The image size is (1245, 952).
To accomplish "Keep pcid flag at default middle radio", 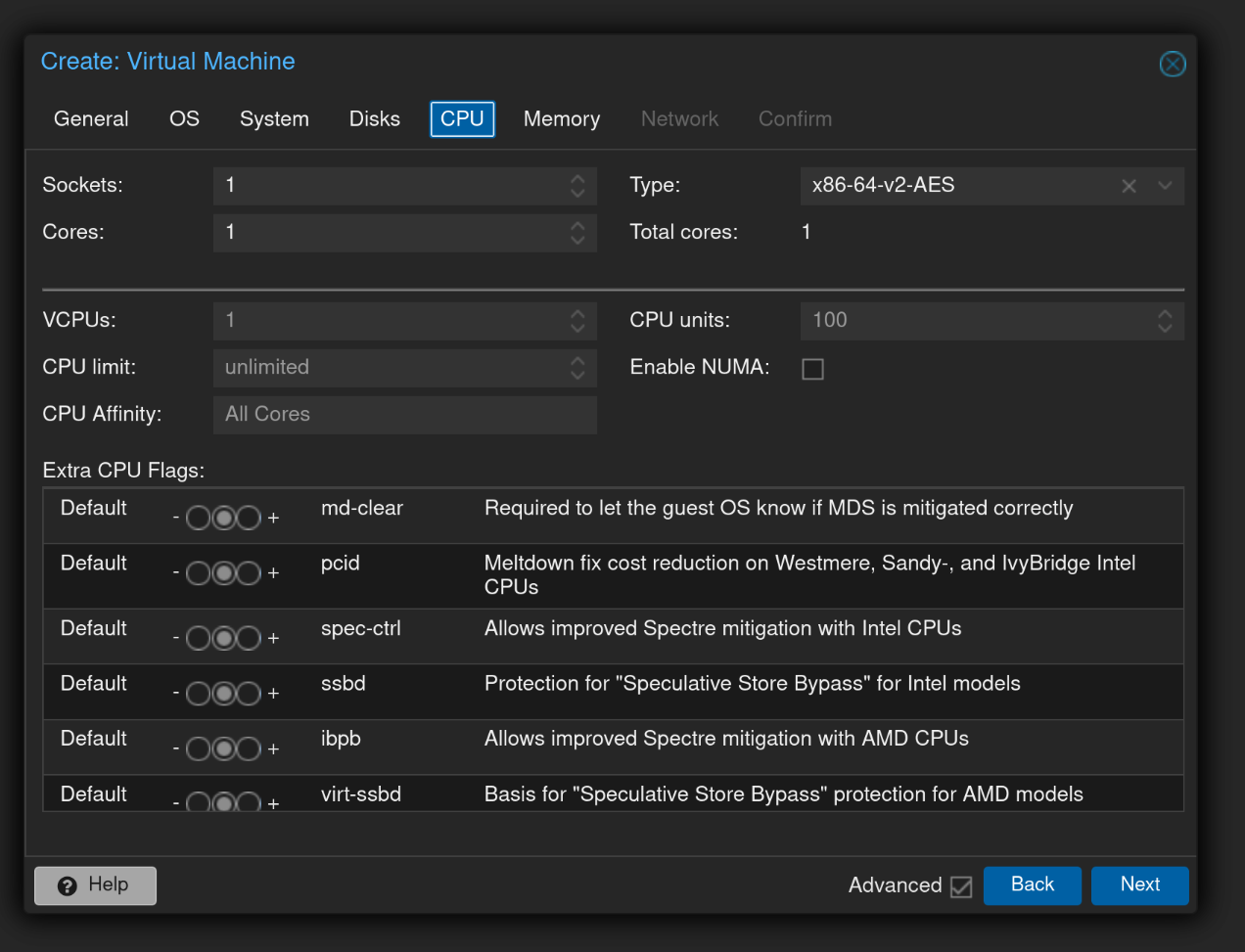I will pos(224,572).
